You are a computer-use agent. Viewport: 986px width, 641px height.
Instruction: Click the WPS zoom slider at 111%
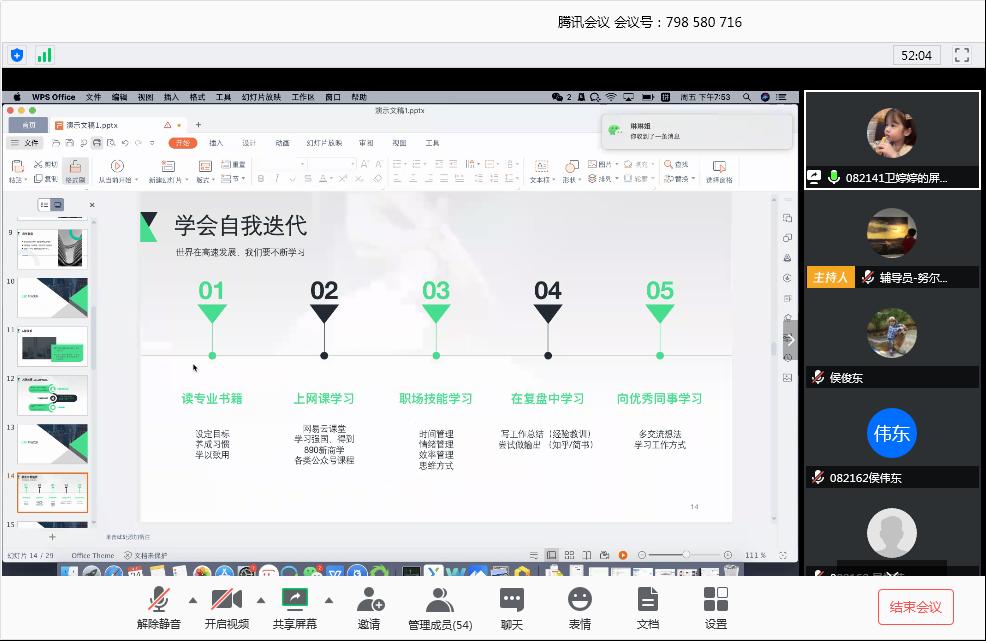tap(686, 555)
